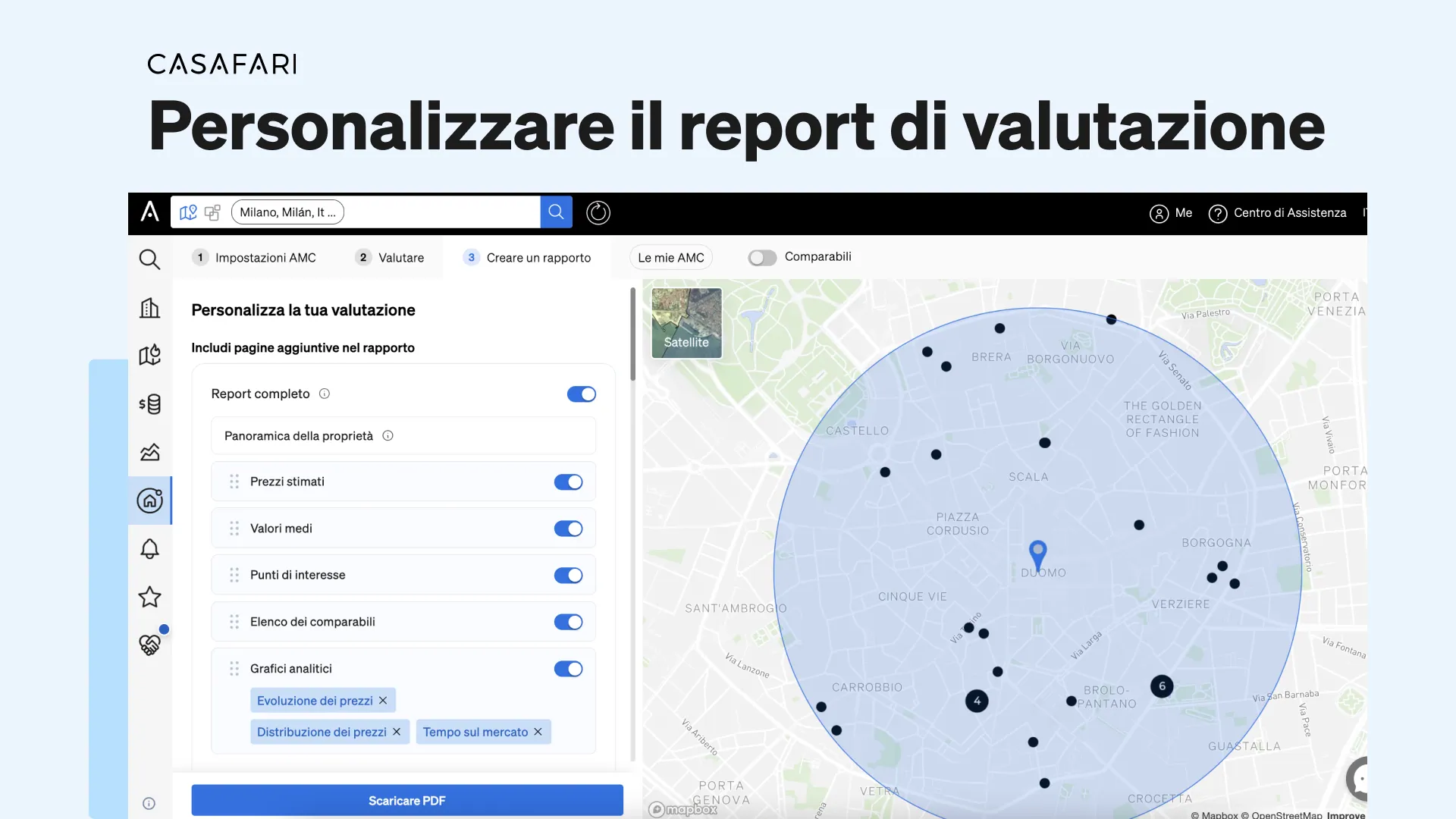The width and height of the screenshot is (1456, 819).
Task: Open the sidebar dollar coins icon
Action: 149,403
